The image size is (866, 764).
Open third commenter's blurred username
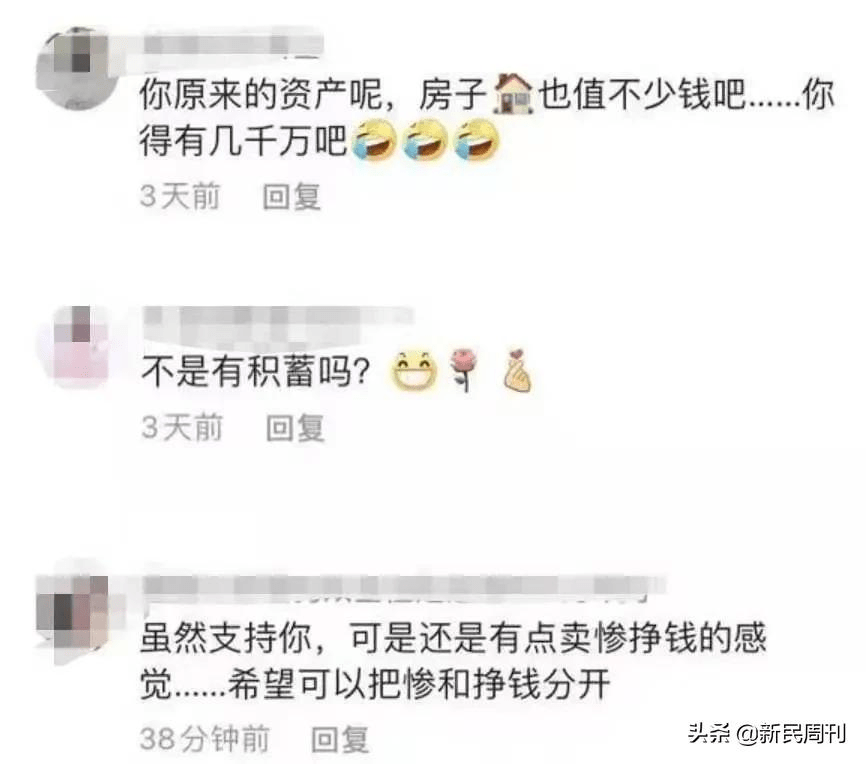(403, 589)
